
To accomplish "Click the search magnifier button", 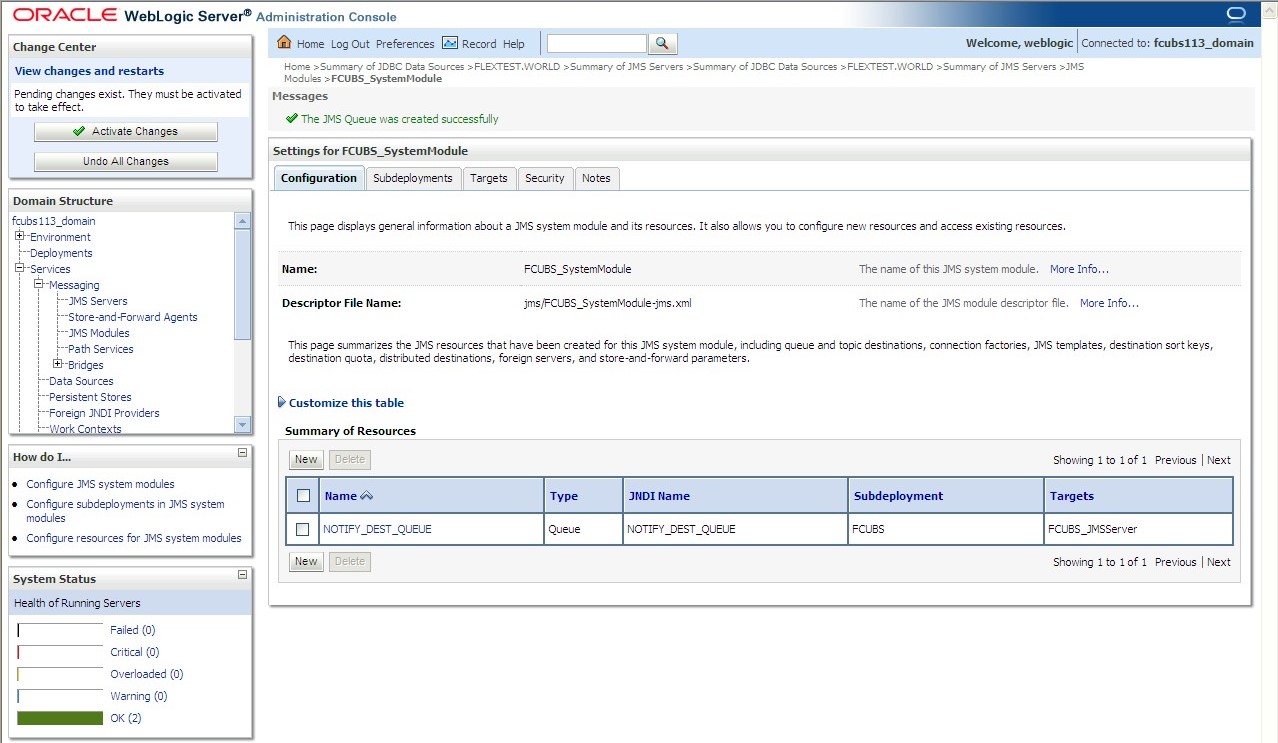I will pyautogui.click(x=663, y=44).
